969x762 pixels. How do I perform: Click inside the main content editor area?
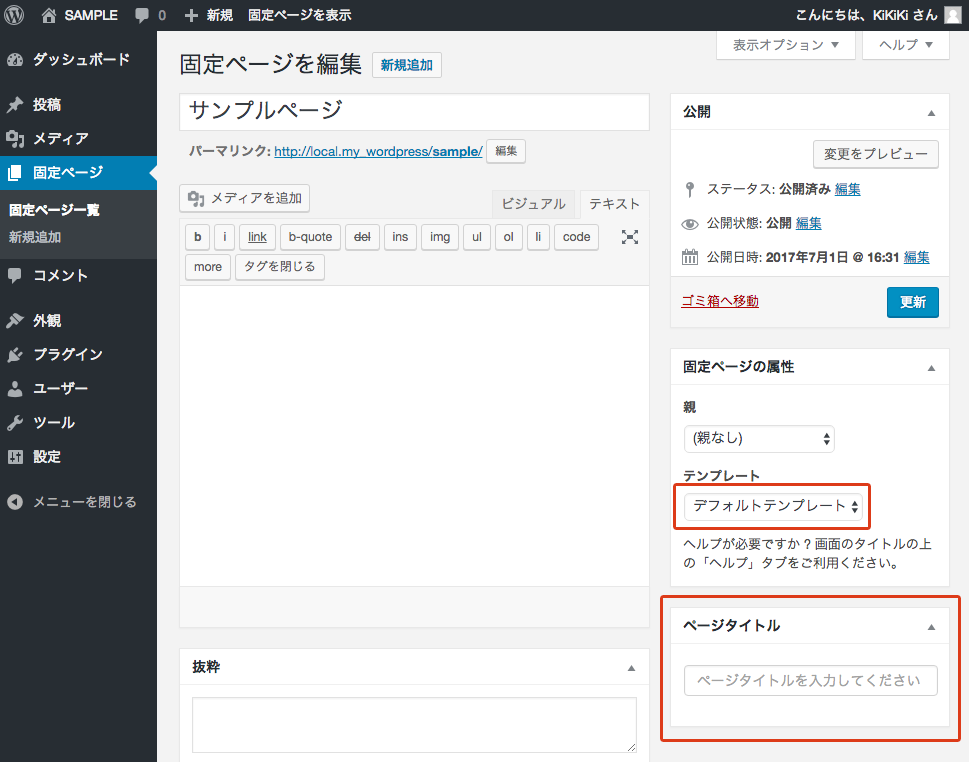(414, 436)
